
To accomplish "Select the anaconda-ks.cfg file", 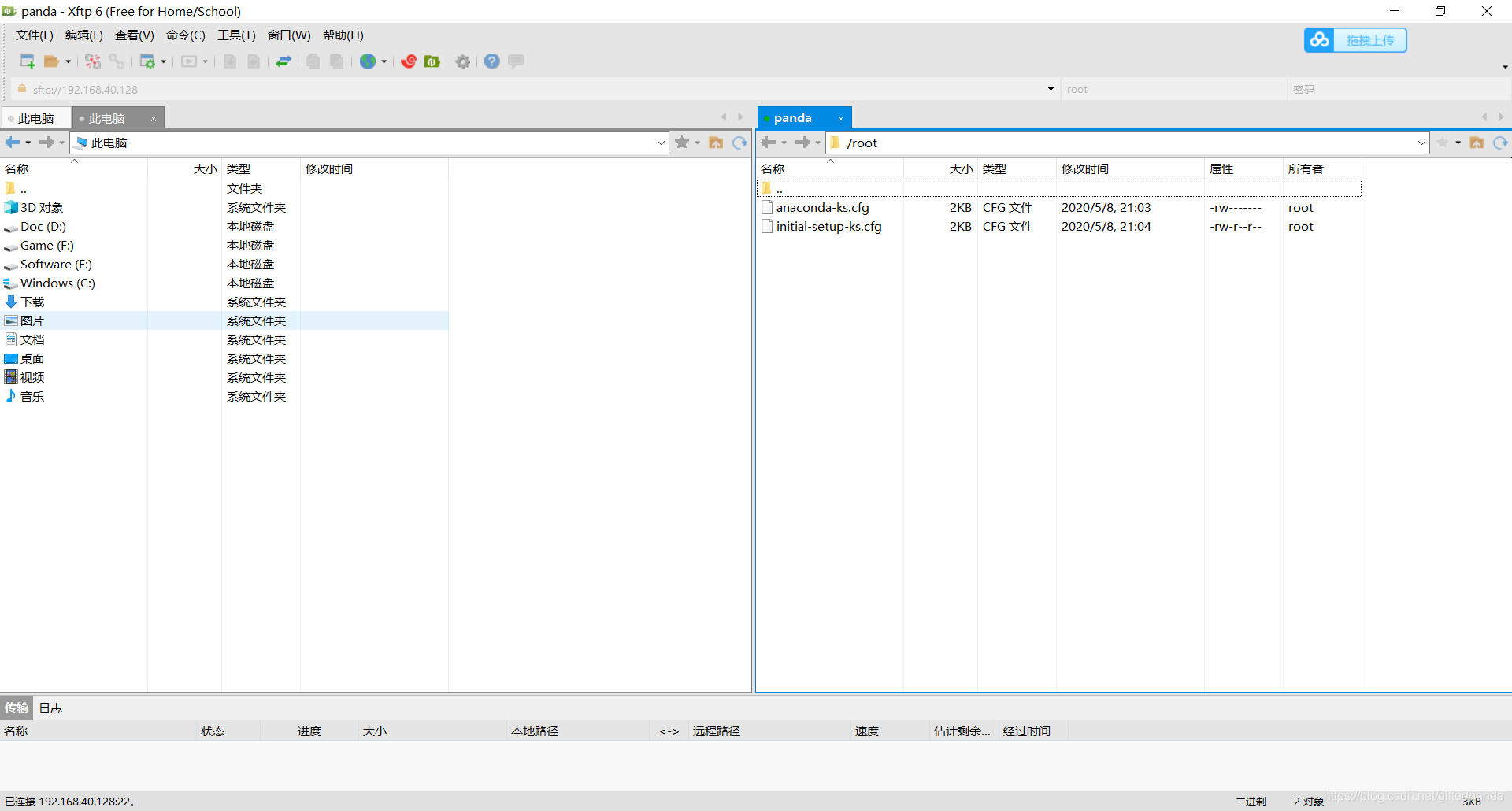I will point(823,207).
